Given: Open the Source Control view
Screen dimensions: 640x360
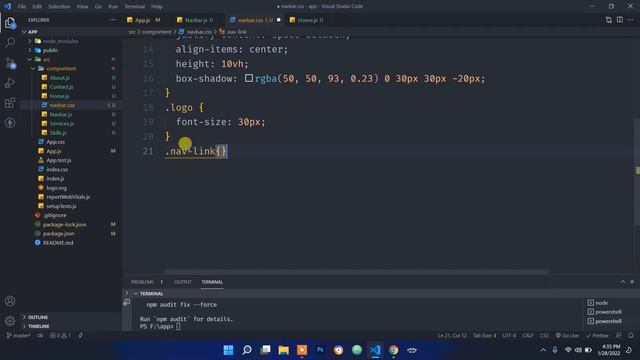Looking at the screenshot, I should pos(10,63).
